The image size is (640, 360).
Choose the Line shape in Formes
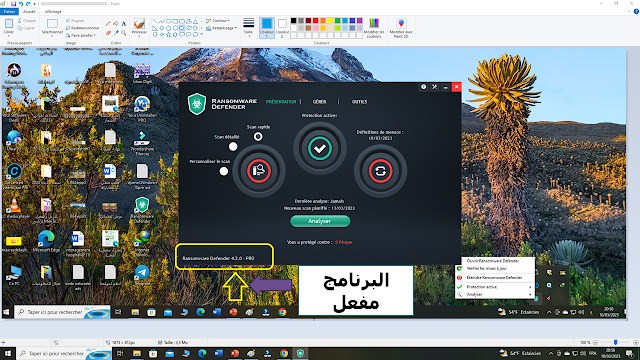pyautogui.click(x=155, y=21)
